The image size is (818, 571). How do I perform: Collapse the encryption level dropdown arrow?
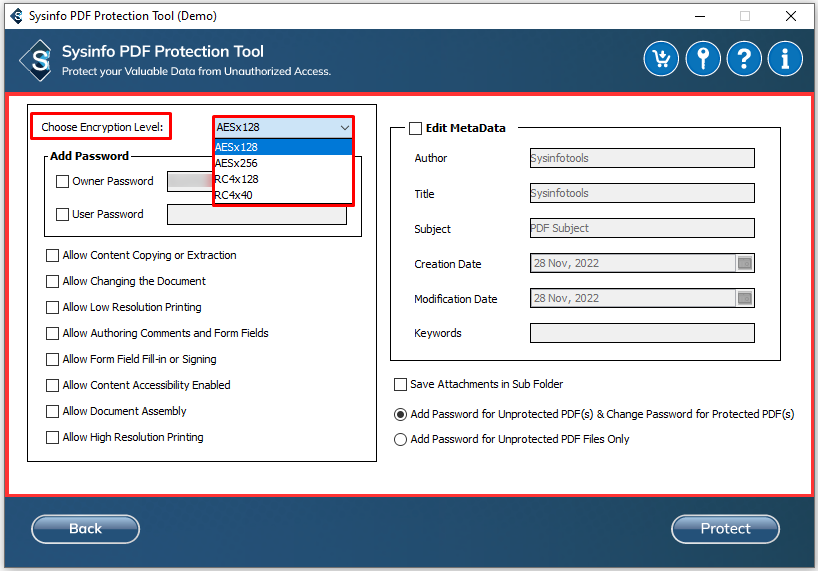[344, 128]
